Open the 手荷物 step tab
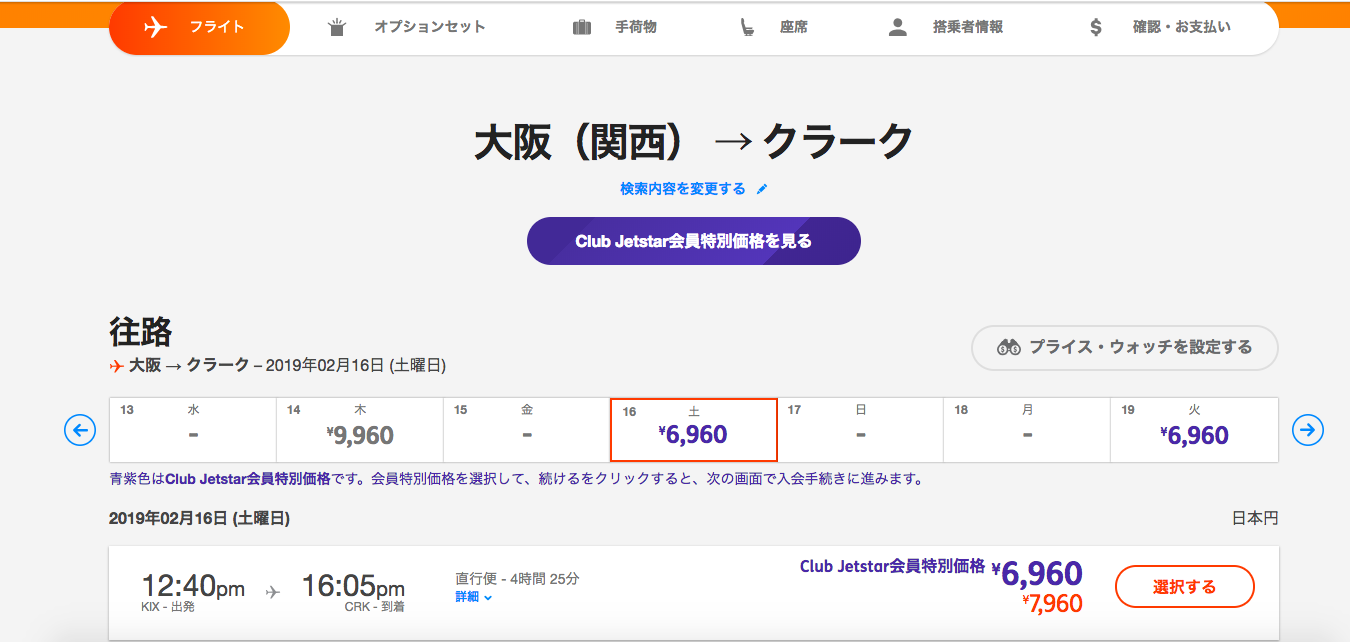This screenshot has width=1350, height=642. pyautogui.click(x=615, y=27)
